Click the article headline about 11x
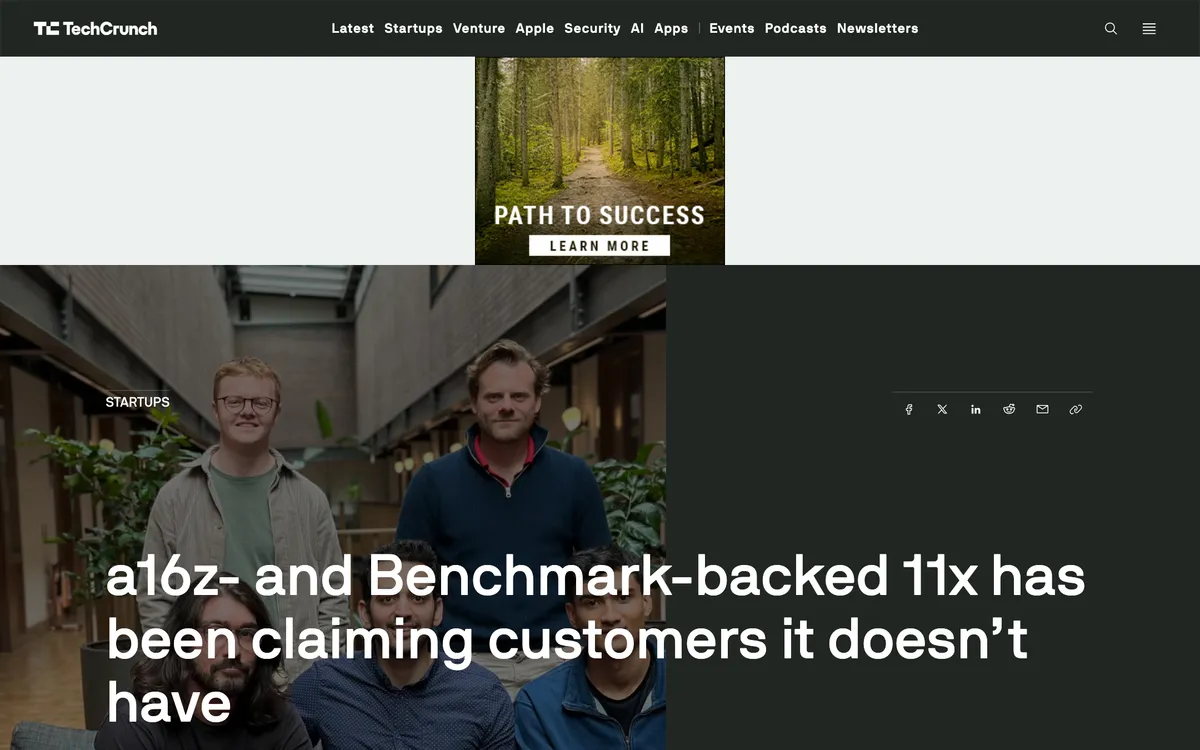Screen dimensions: 1200x750 (x=595, y=640)
